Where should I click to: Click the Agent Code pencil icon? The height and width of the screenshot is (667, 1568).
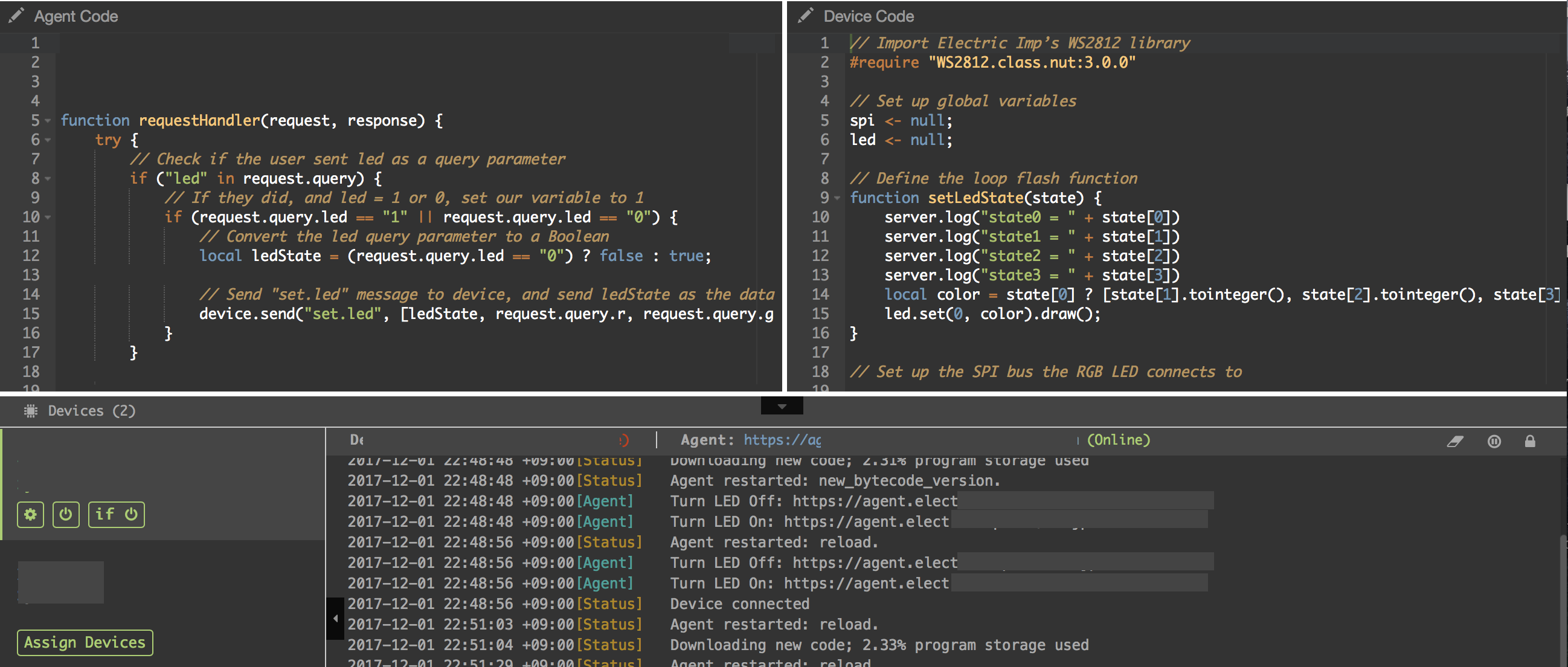pyautogui.click(x=16, y=15)
